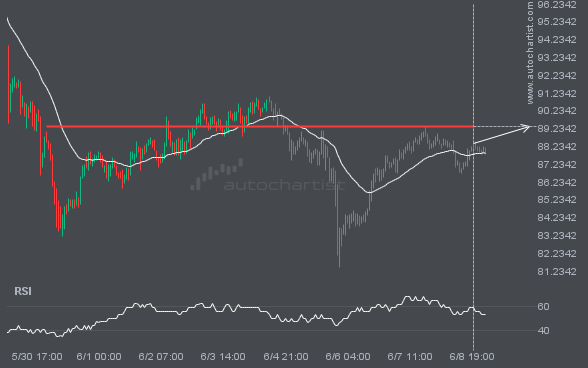Click the RSI indicator label
588x368 pixels.
(x=23, y=291)
